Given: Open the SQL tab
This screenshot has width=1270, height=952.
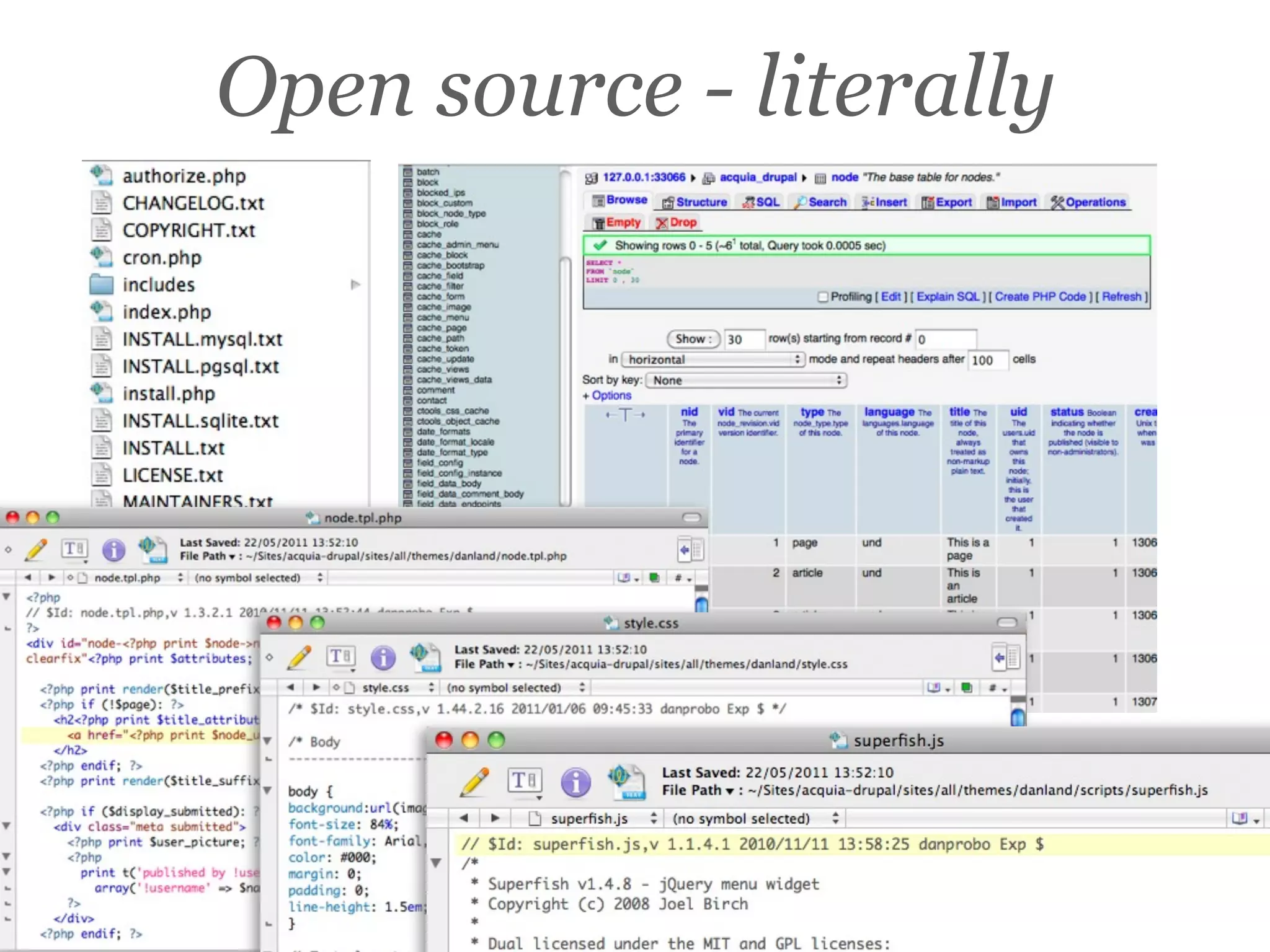Looking at the screenshot, I should (761, 202).
